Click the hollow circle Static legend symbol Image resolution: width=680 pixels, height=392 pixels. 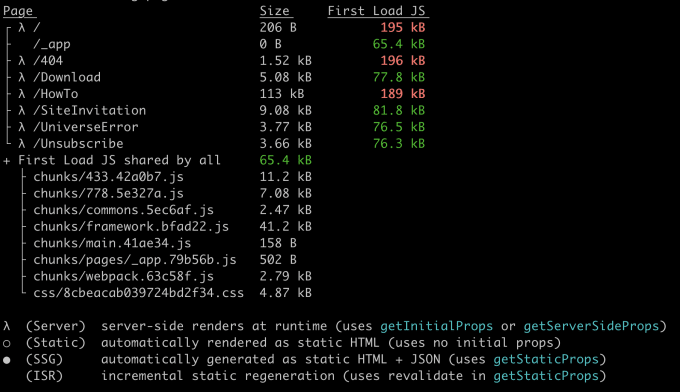[7, 343]
